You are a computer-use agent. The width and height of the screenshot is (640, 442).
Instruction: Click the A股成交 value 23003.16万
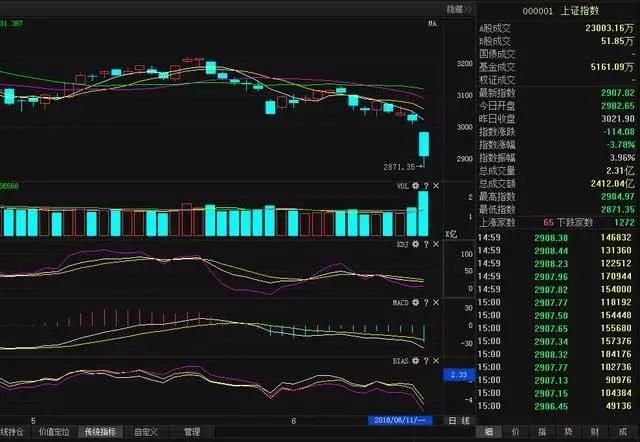(x=610, y=28)
